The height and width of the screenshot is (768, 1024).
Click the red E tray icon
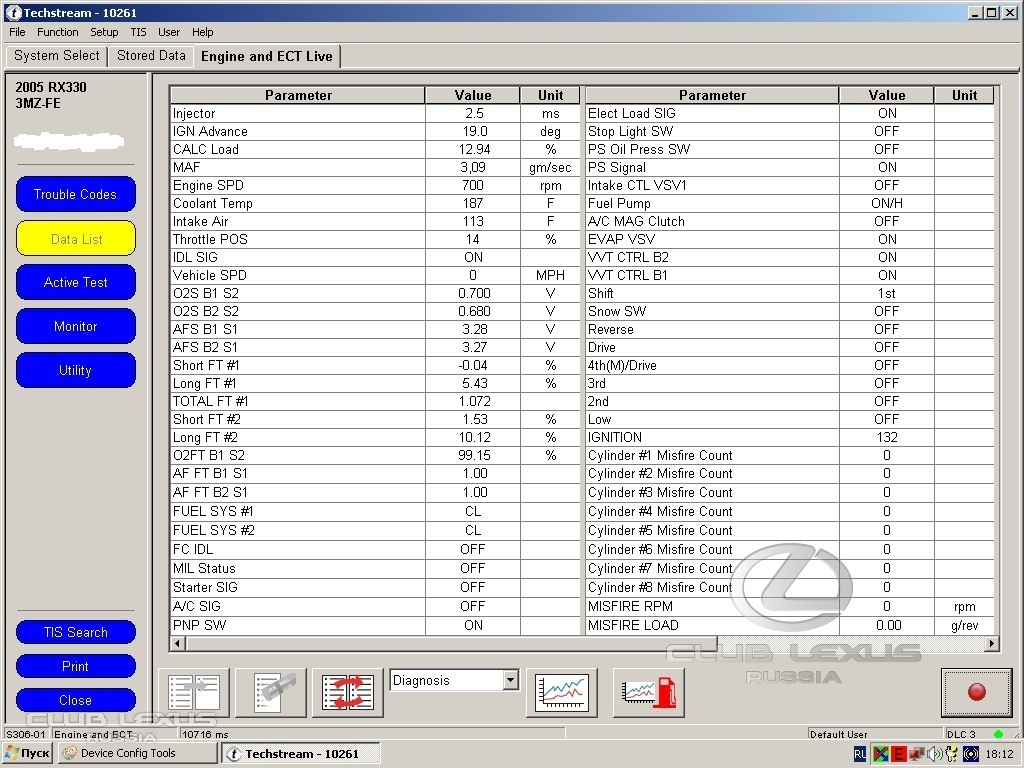pos(899,754)
